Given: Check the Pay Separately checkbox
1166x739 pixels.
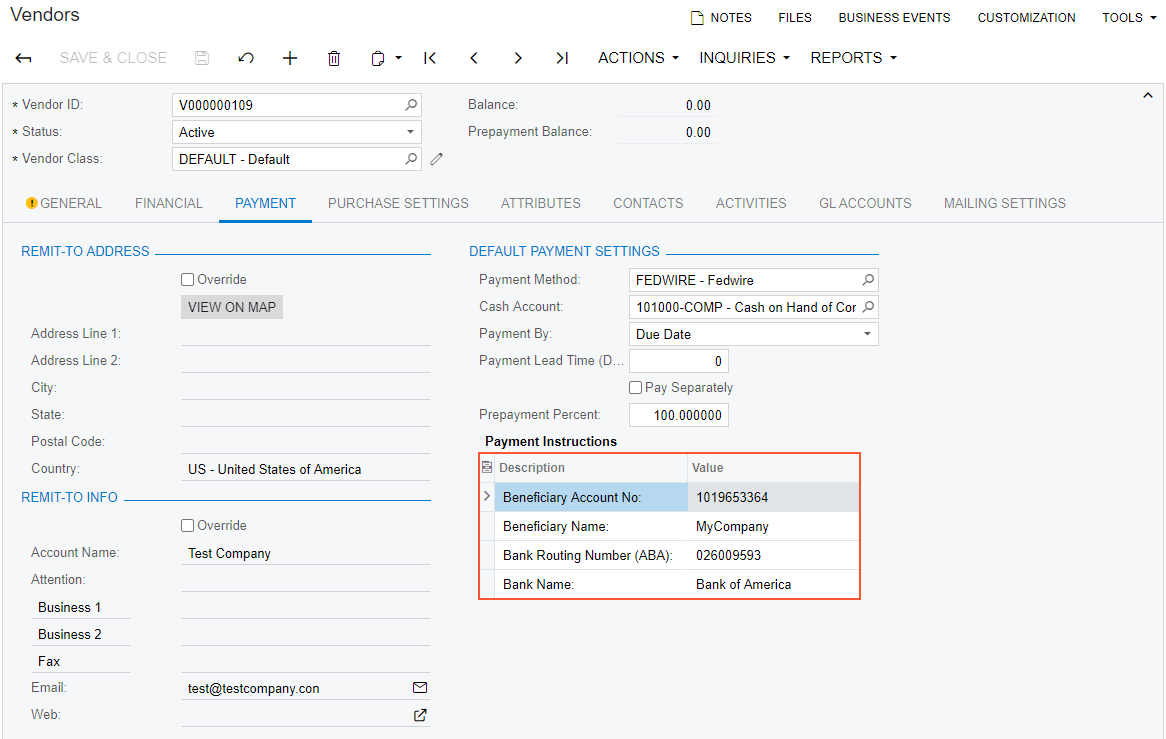Looking at the screenshot, I should [636, 388].
